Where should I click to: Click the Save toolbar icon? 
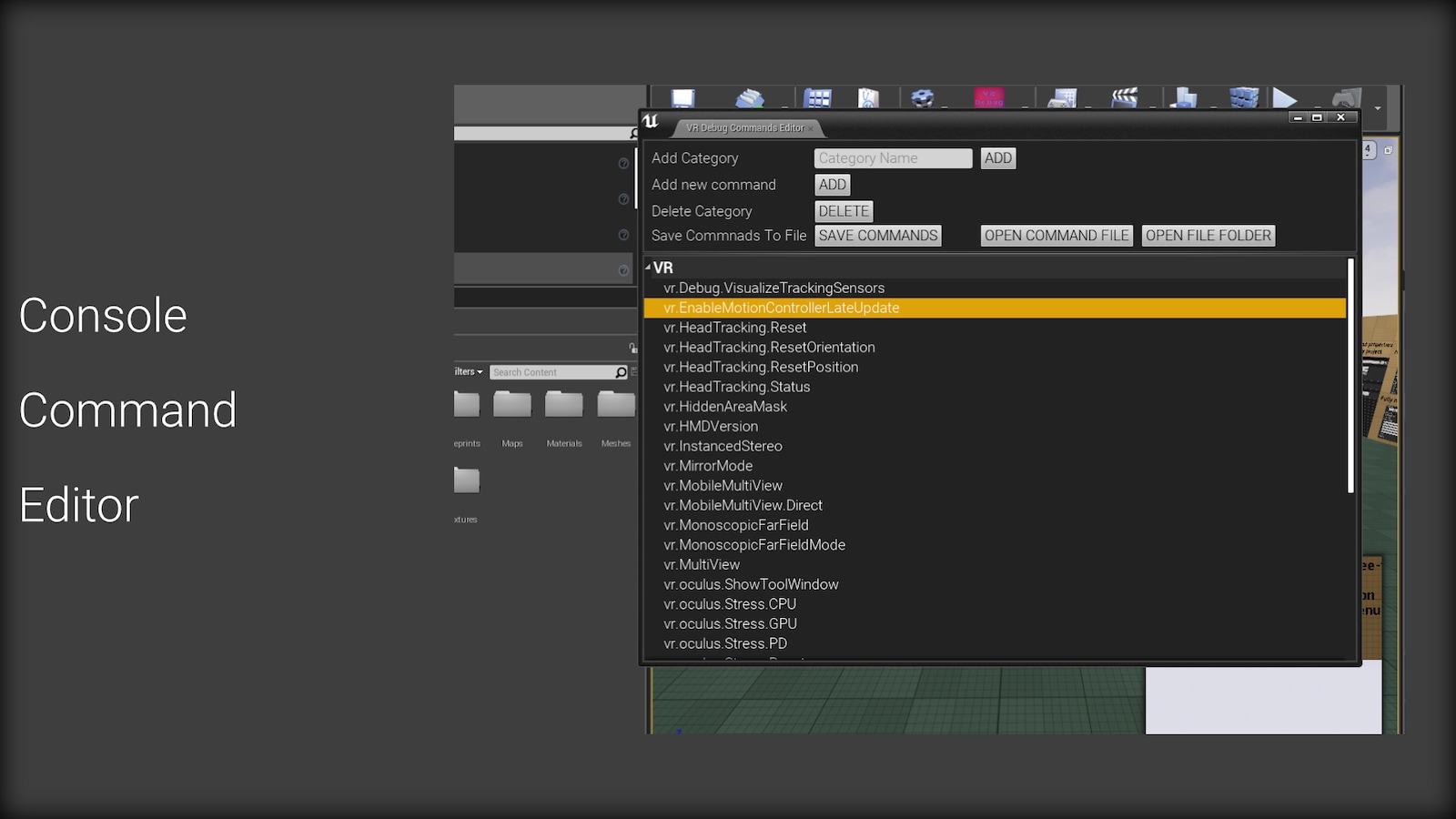coord(682,97)
